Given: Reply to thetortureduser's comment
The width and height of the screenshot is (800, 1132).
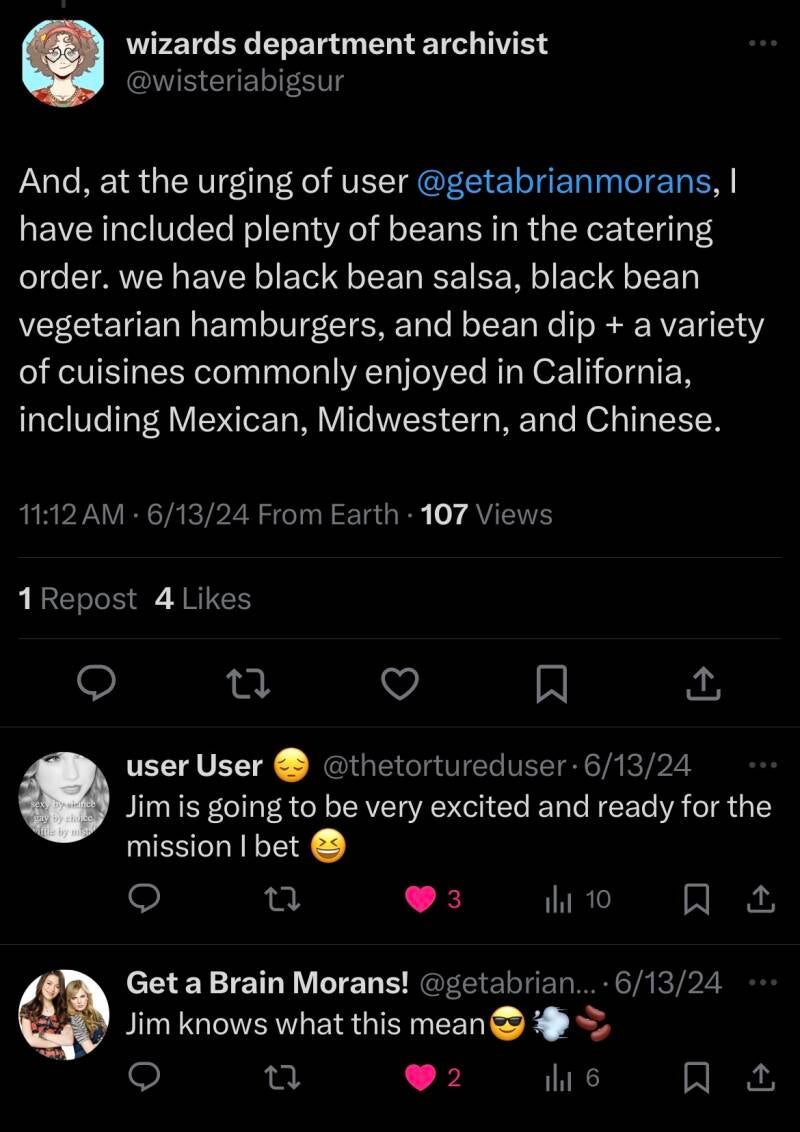Looking at the screenshot, I should tap(146, 899).
